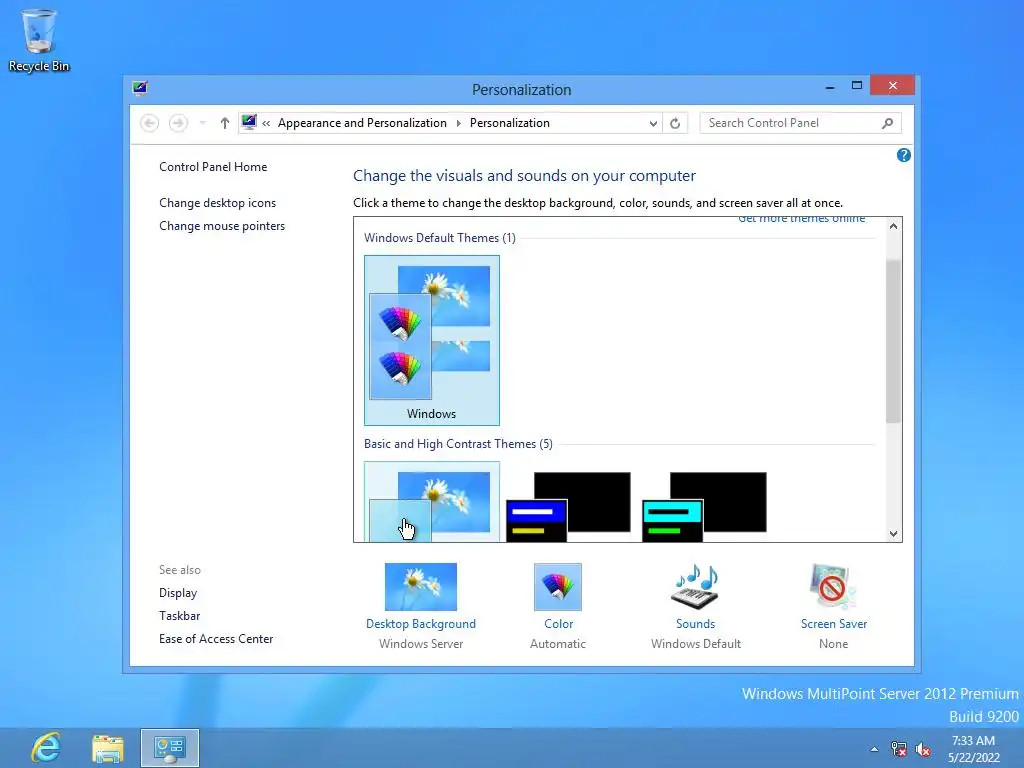Click the network status tray icon
Screen dimensions: 1024x768
tap(899, 749)
